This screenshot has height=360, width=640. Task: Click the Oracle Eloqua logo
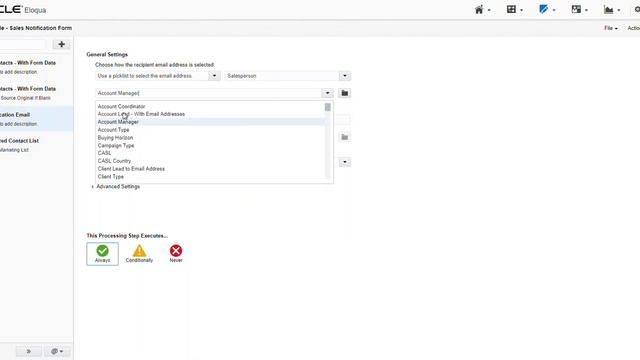tap(23, 9)
